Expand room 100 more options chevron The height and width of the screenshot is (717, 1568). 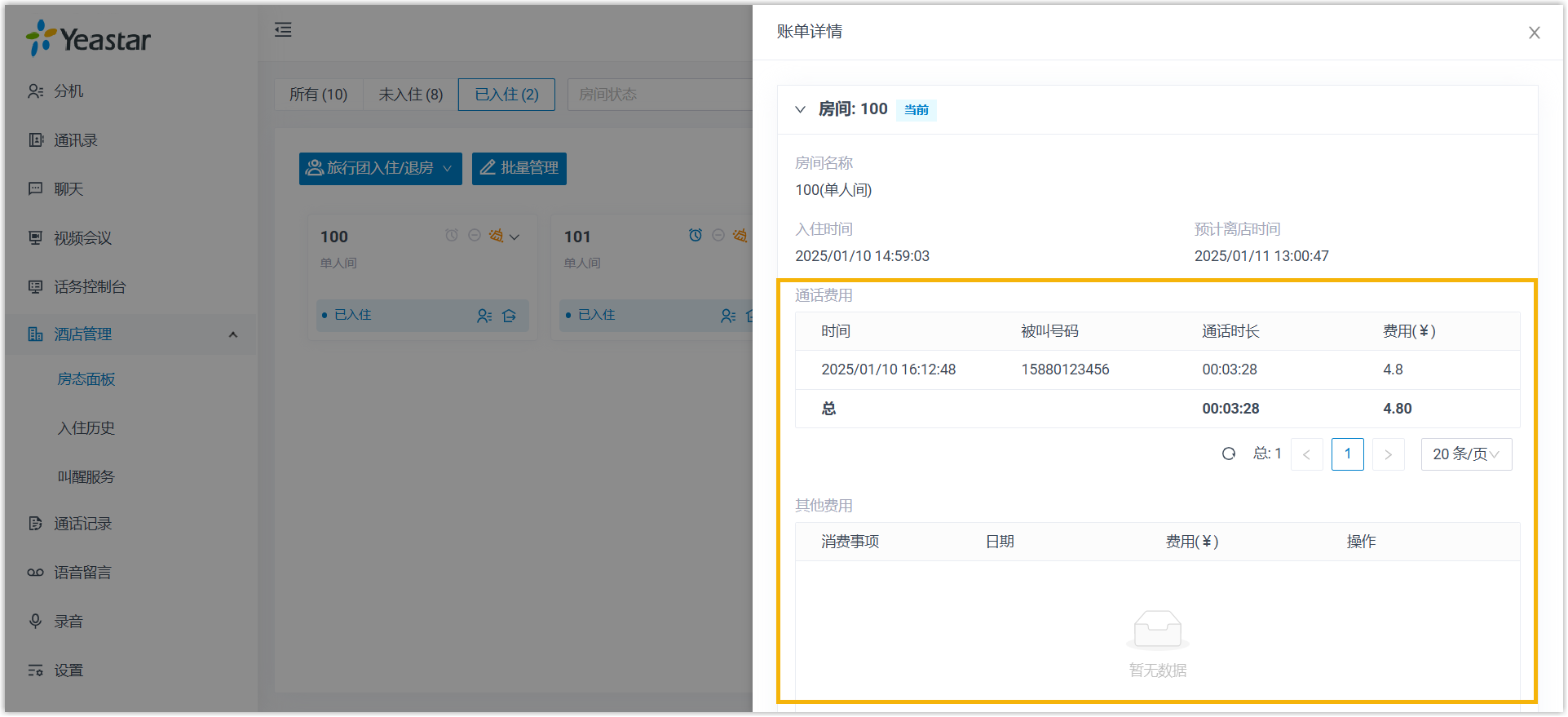515,237
